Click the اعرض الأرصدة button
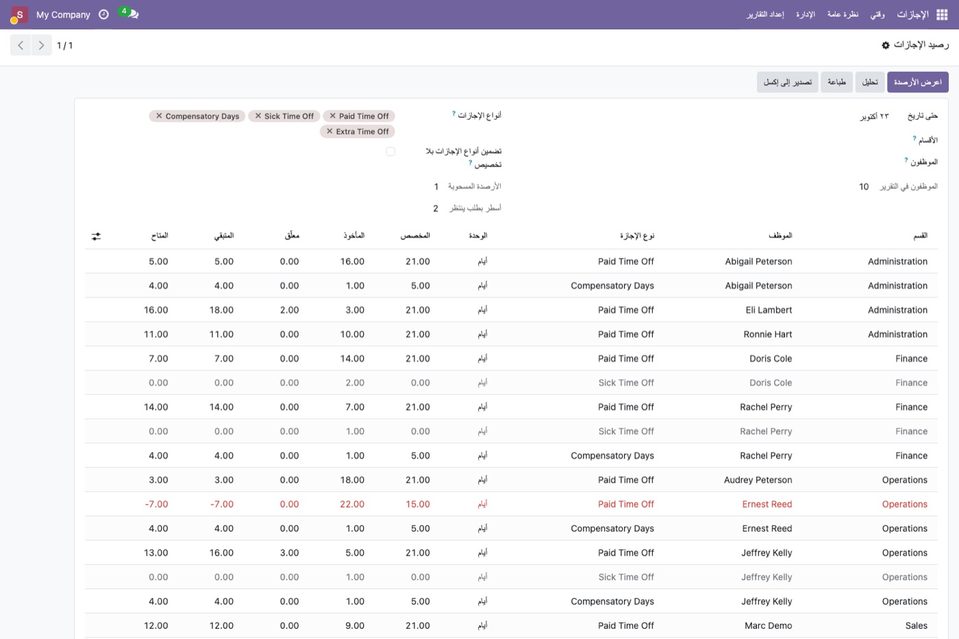The image size is (959, 639). pos(917,82)
